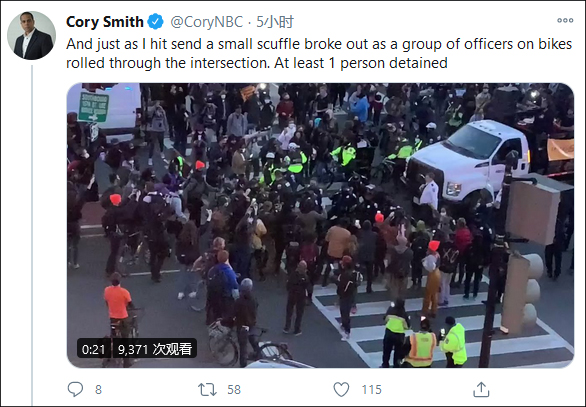Open the share upload arrow icon

pos(481,389)
